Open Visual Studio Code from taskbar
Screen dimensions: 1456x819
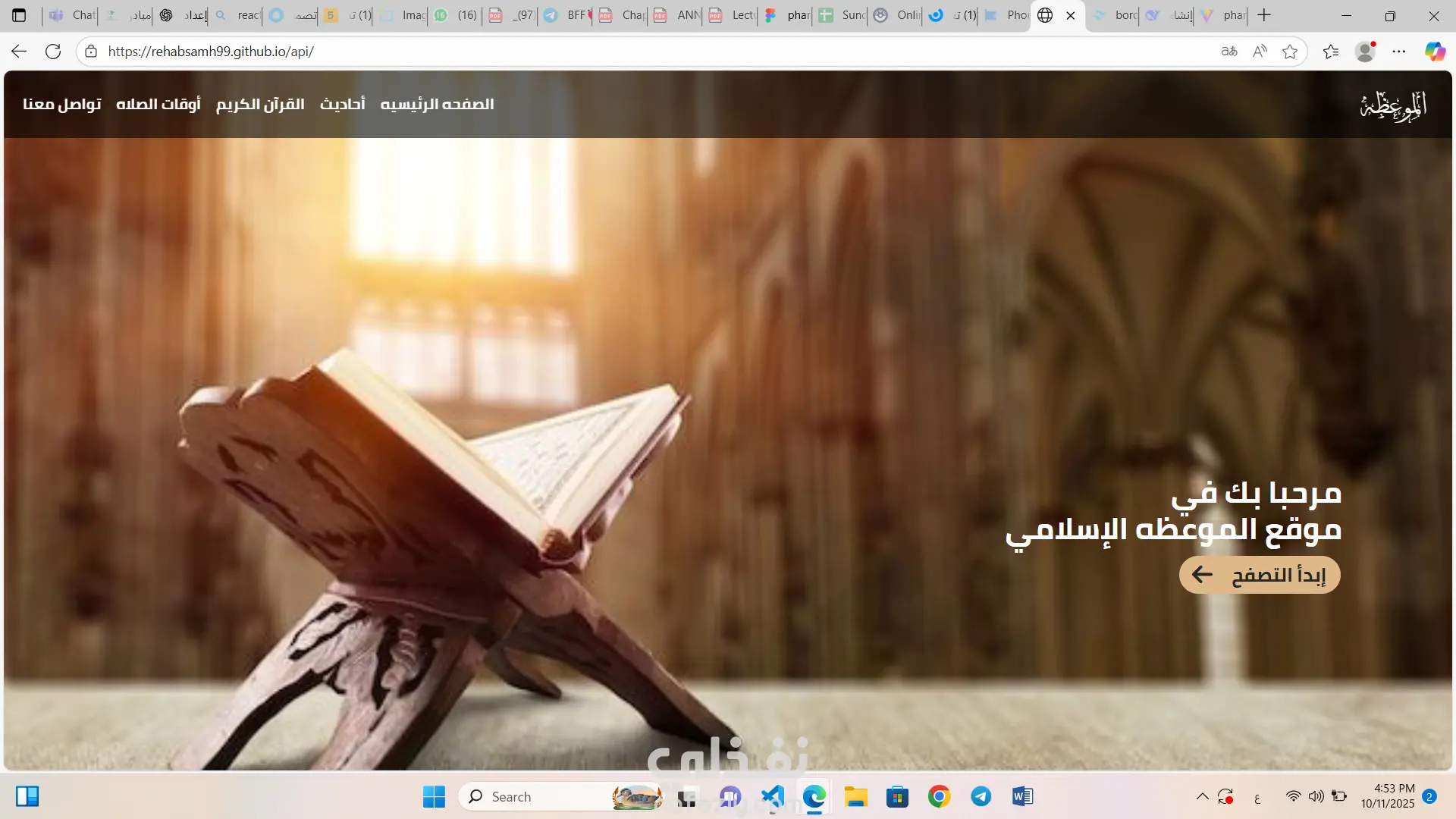coord(772,796)
